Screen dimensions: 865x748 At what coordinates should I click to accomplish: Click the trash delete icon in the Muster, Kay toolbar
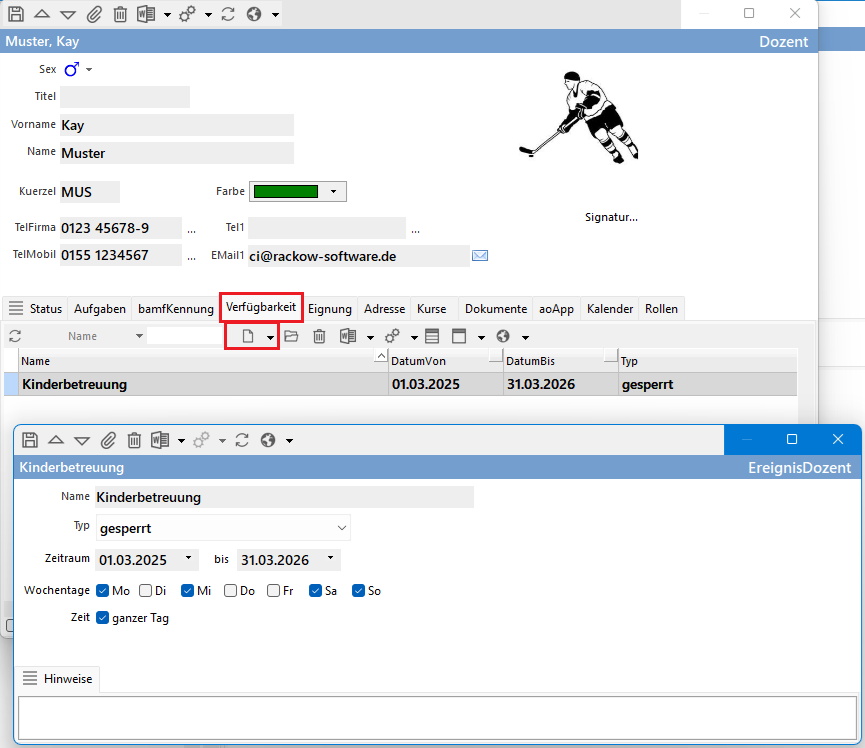click(x=120, y=15)
